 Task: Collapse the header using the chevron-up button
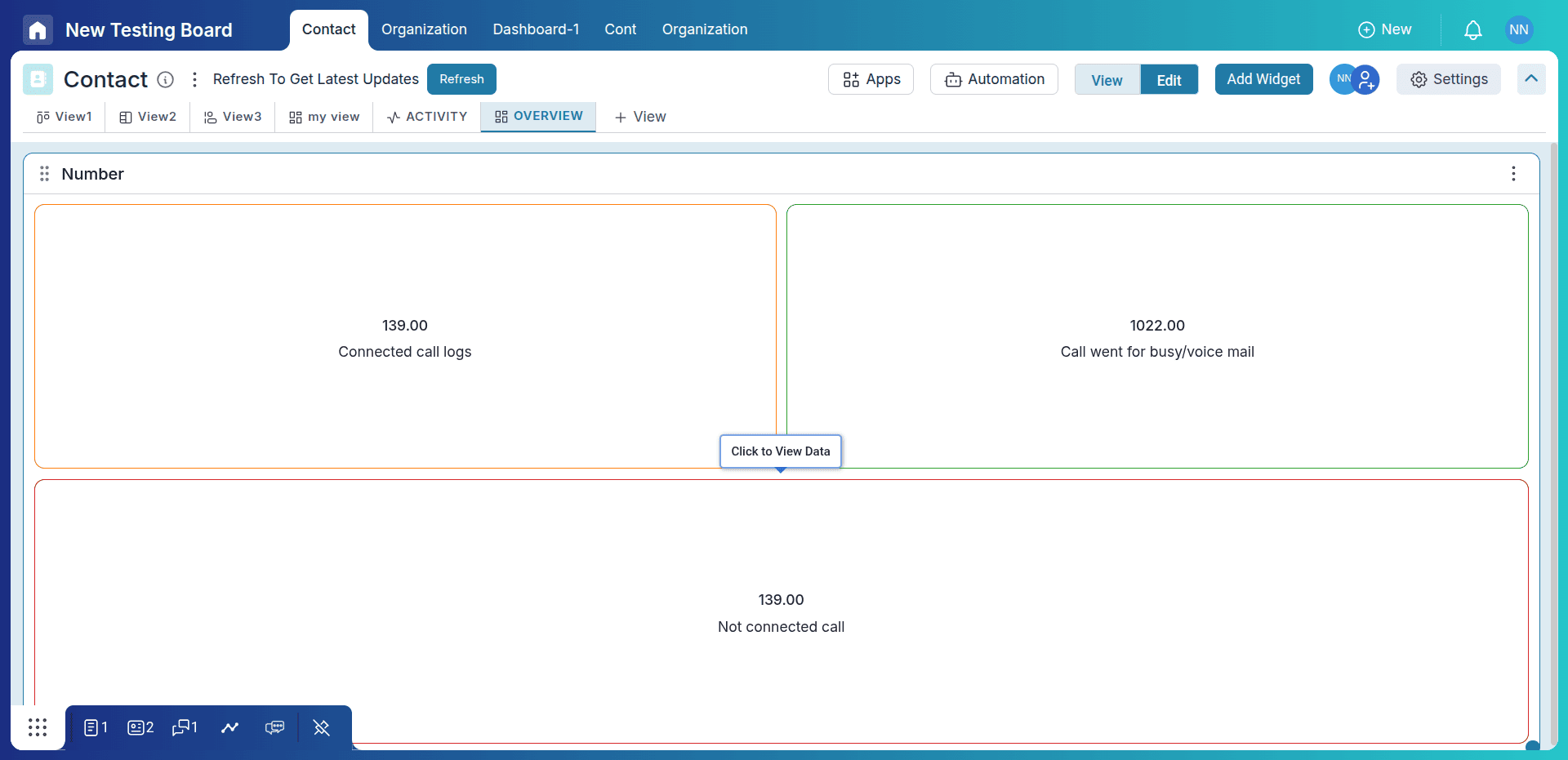pyautogui.click(x=1530, y=79)
